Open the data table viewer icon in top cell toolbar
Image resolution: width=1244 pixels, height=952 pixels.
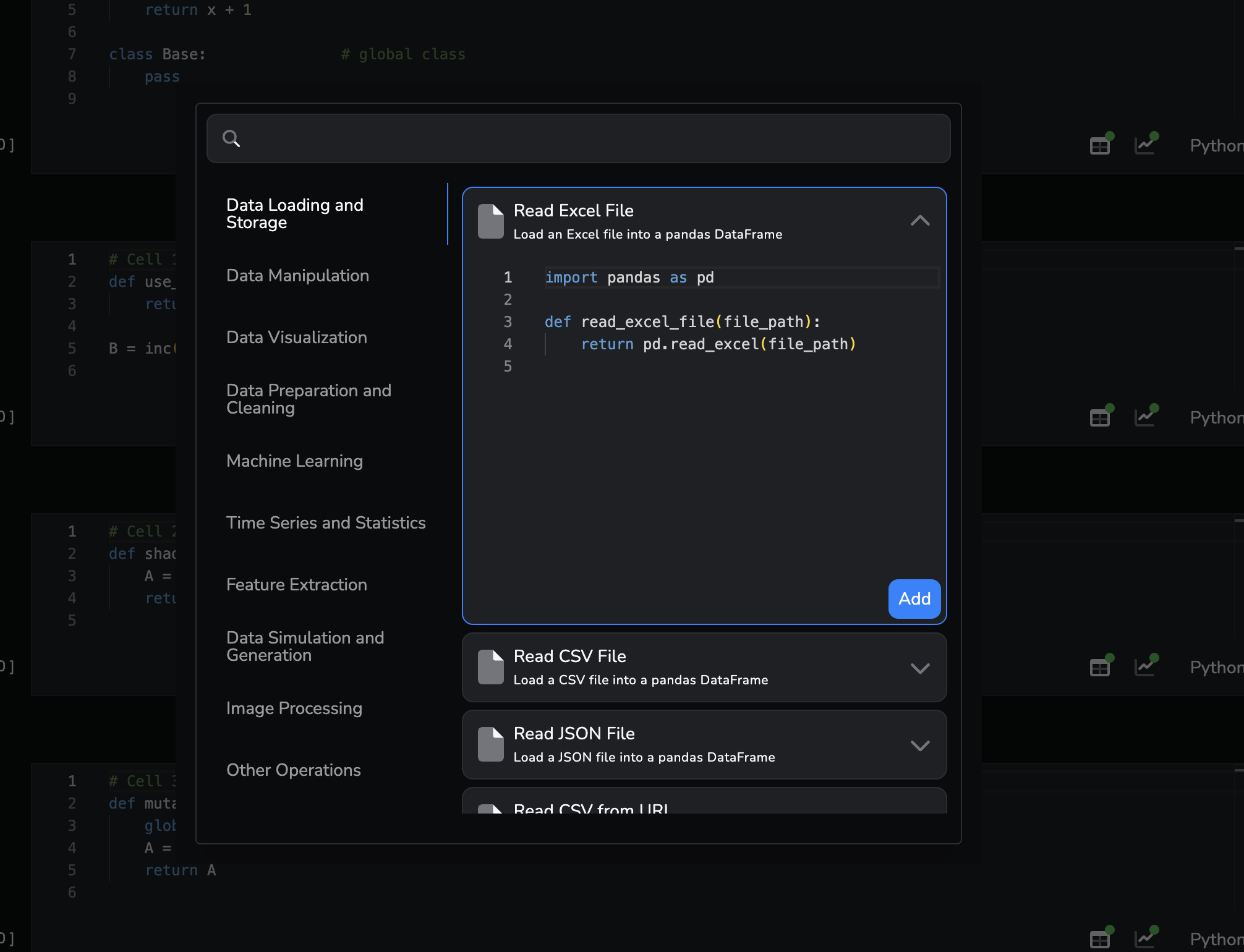1100,145
